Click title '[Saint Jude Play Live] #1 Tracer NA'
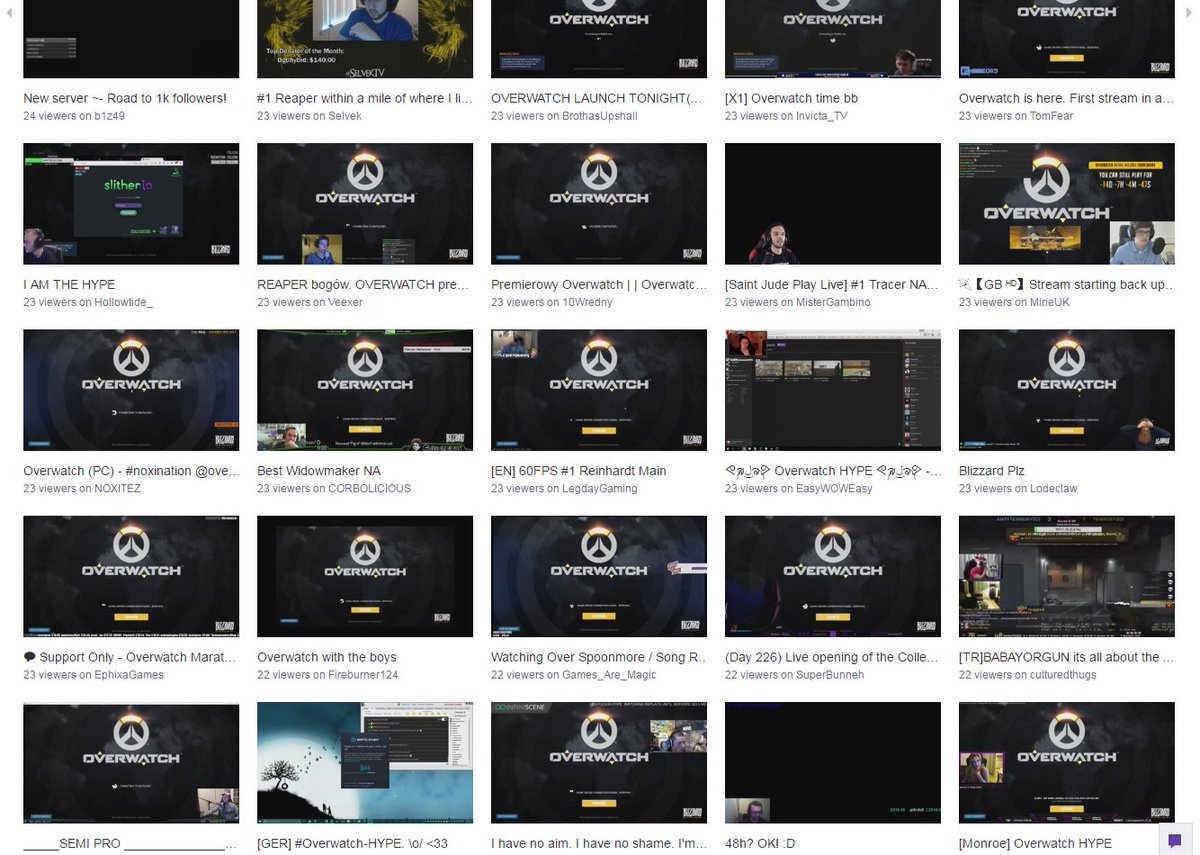Viewport: 1200px width, 855px height. tap(833, 285)
